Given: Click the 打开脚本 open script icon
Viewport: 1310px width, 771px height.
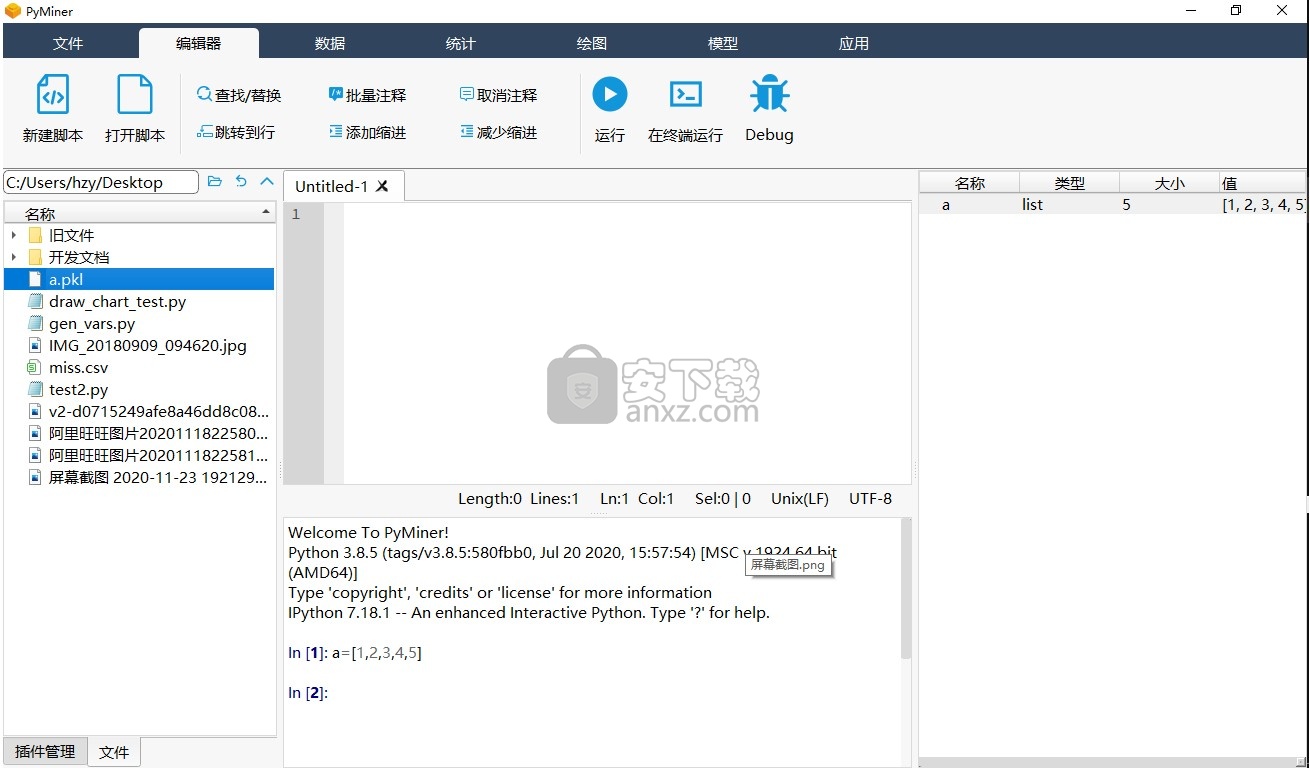Looking at the screenshot, I should [135, 95].
